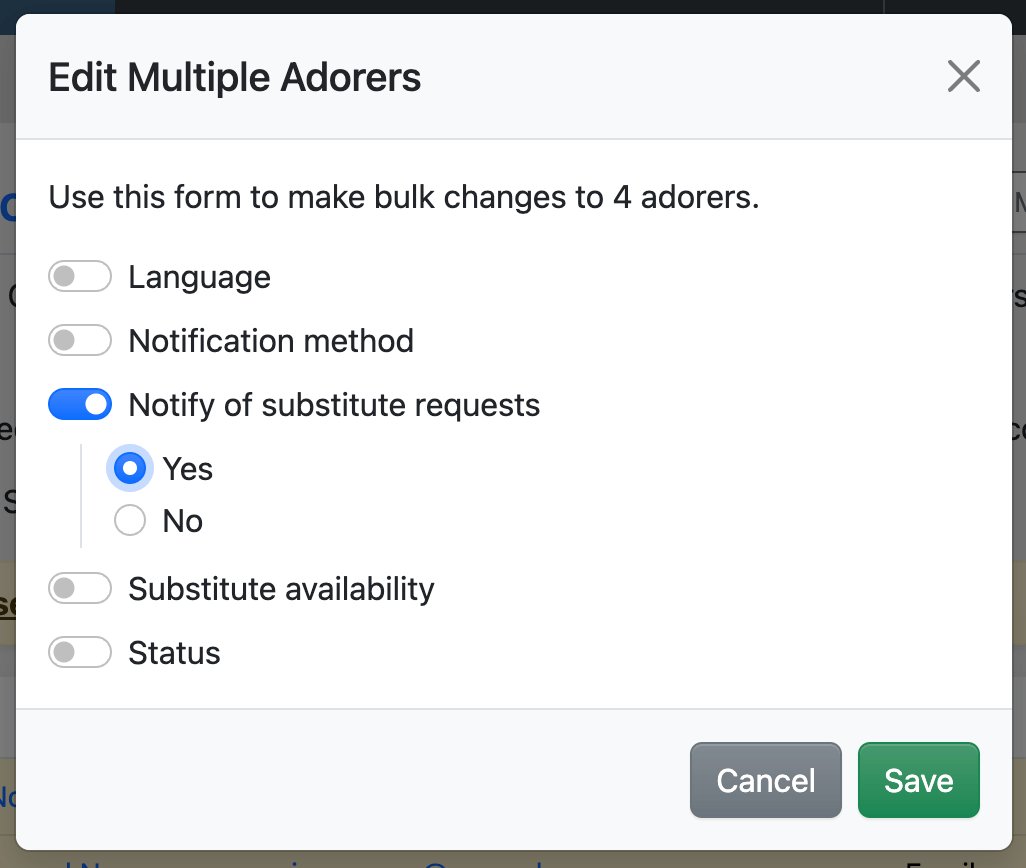Click the Status label text
This screenshot has height=868, width=1026.
tap(174, 653)
